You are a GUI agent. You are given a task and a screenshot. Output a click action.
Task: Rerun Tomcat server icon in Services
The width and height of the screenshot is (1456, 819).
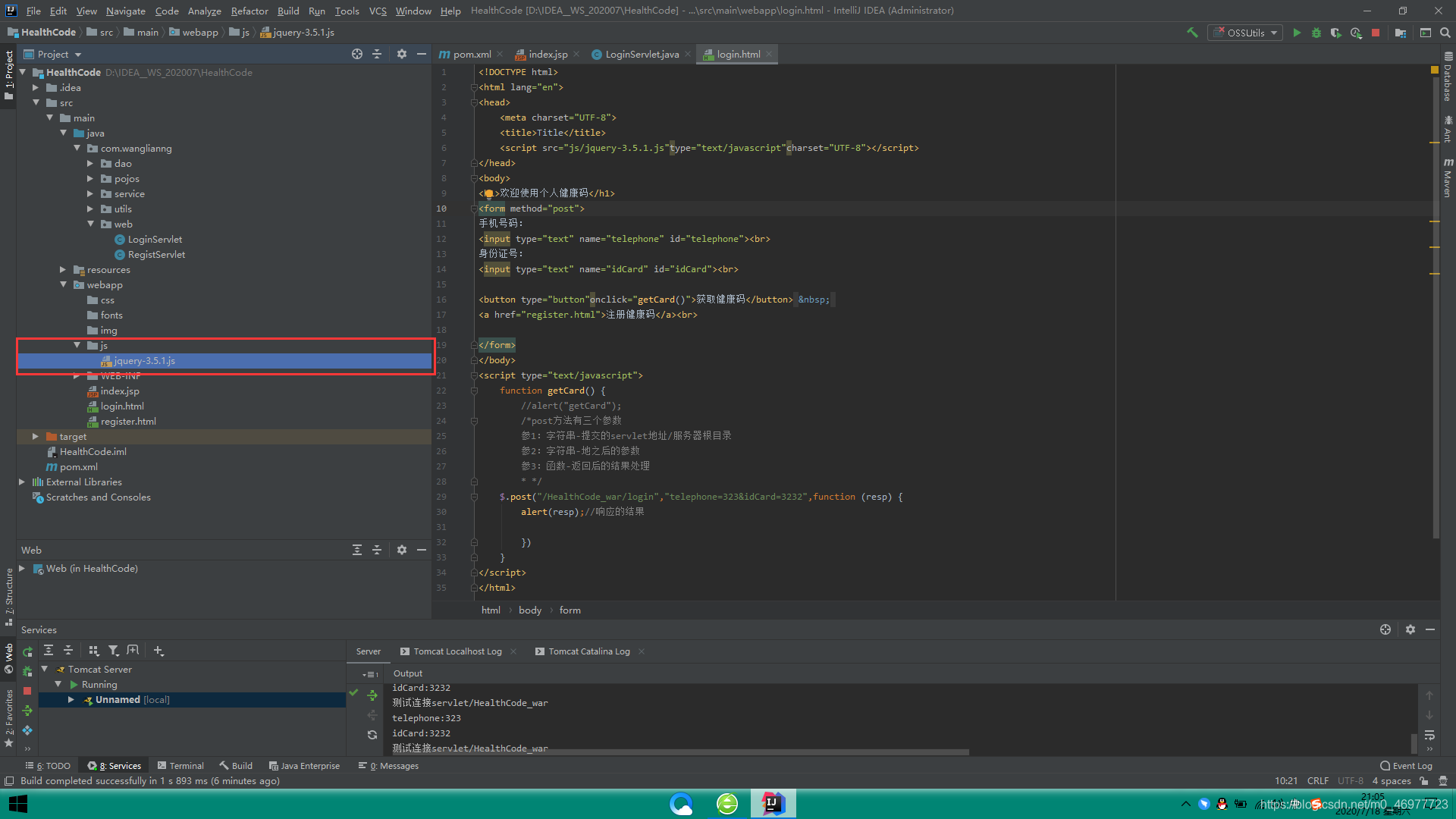point(28,651)
